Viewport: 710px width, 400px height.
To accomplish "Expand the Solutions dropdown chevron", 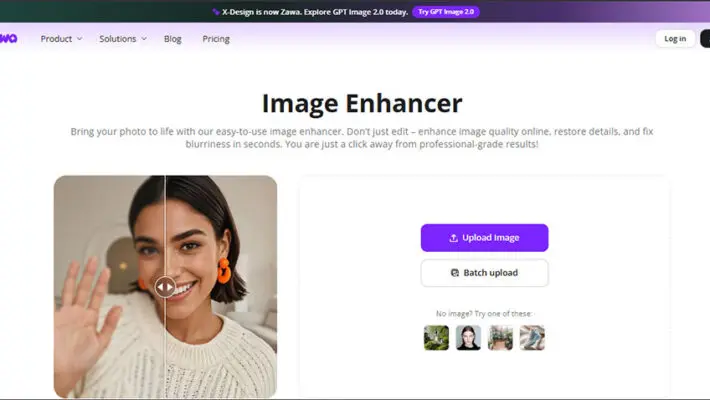I will (144, 39).
